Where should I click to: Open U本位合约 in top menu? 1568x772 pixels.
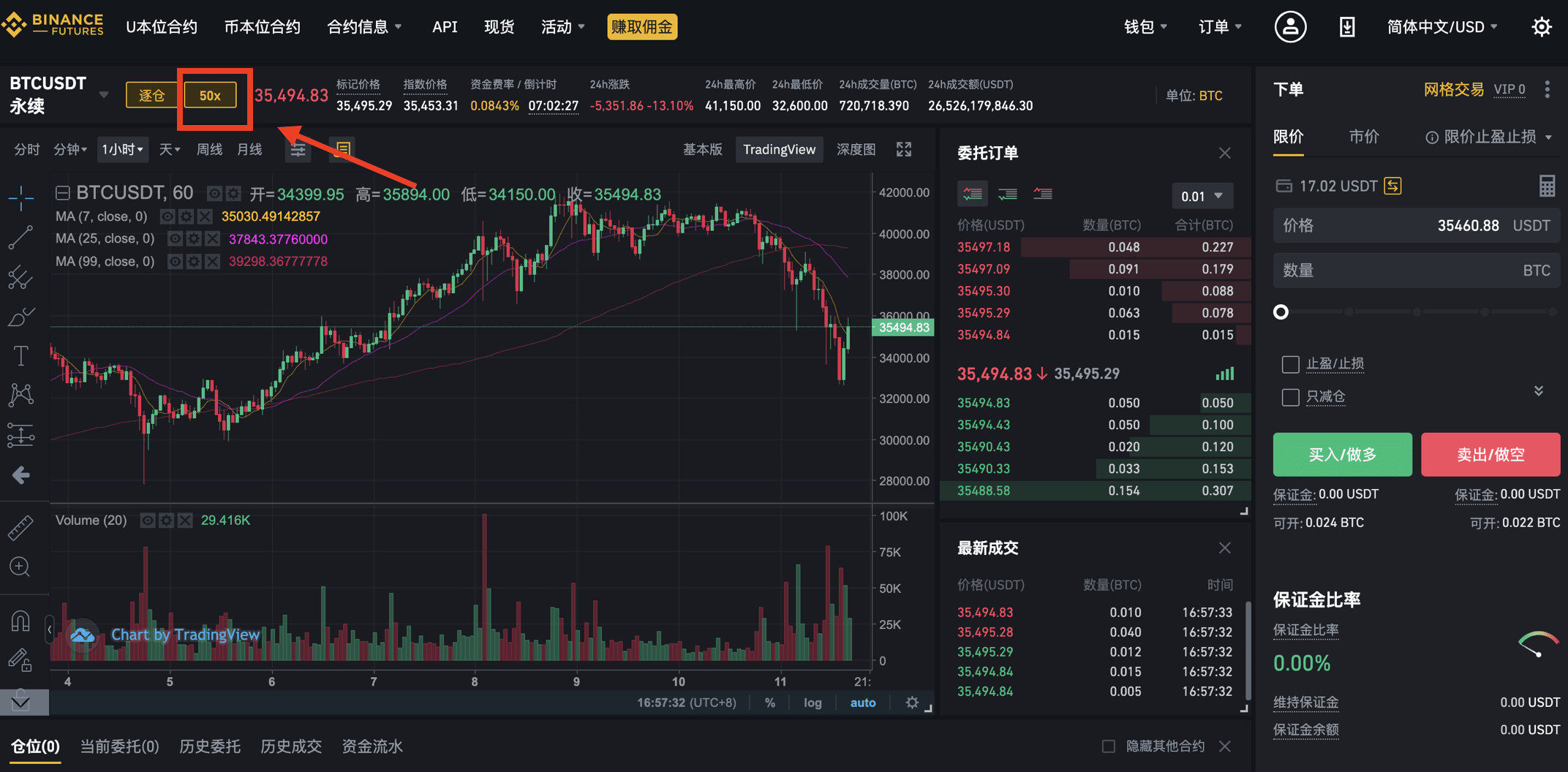tap(162, 27)
